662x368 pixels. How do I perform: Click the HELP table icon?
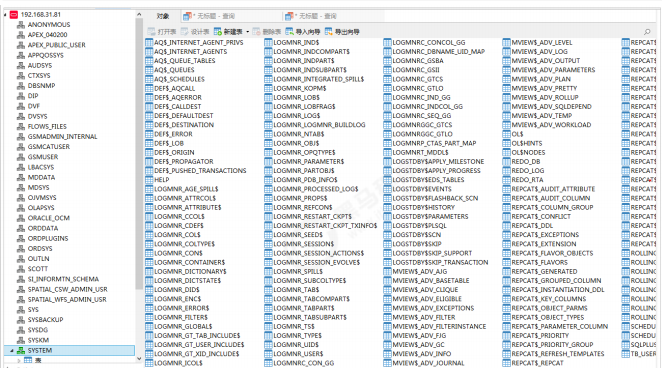149,180
